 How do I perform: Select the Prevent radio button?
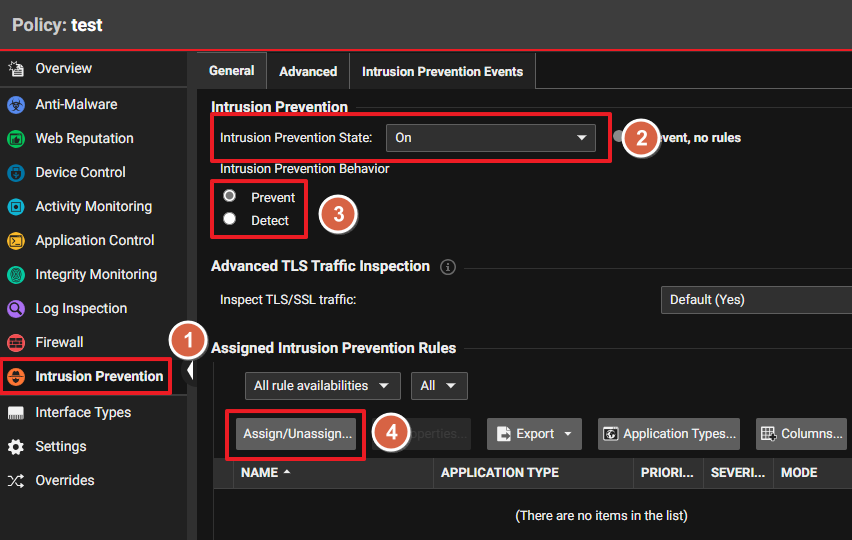(x=230, y=197)
